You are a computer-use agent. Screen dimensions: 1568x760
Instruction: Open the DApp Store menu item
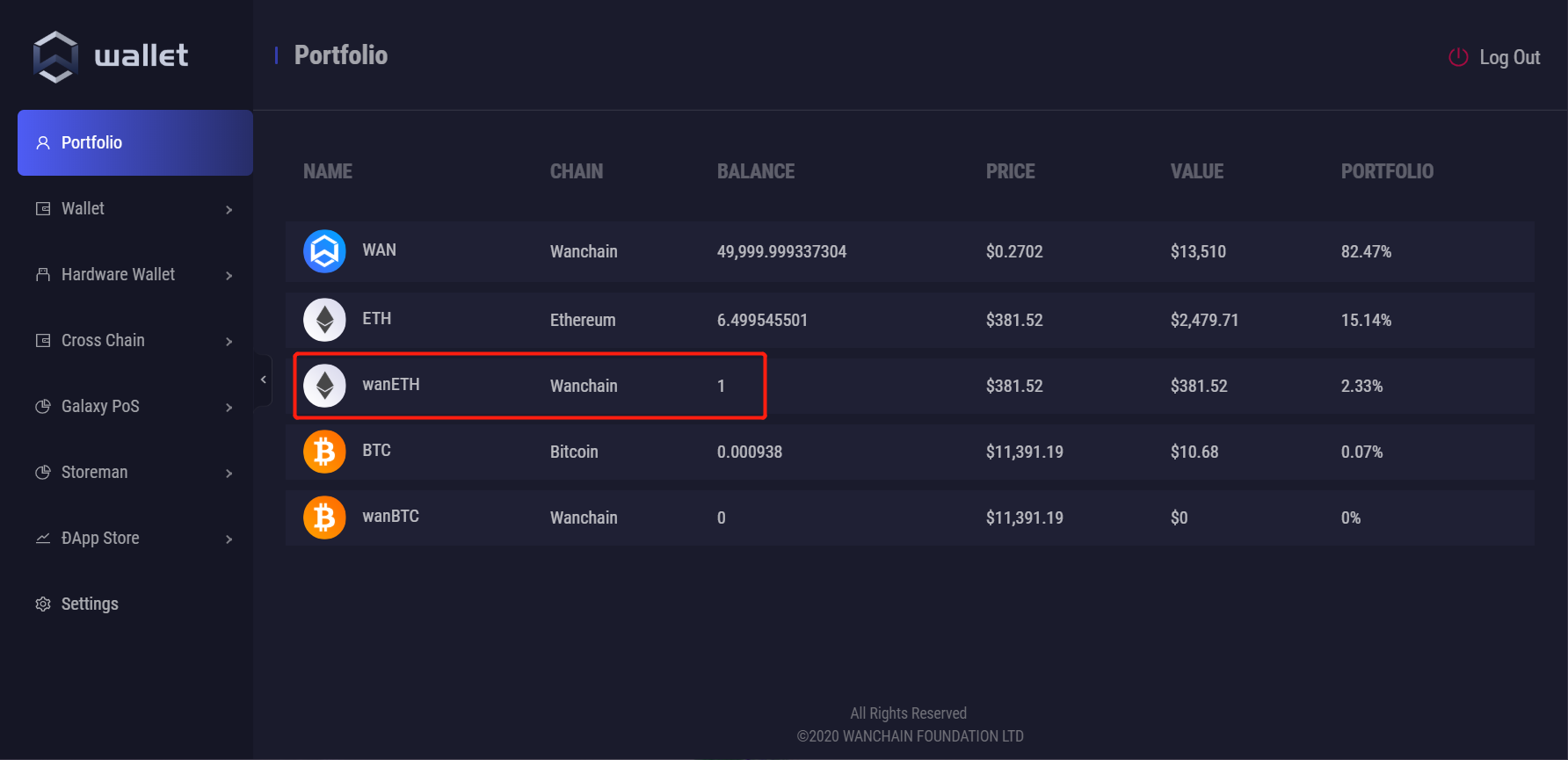[135, 538]
